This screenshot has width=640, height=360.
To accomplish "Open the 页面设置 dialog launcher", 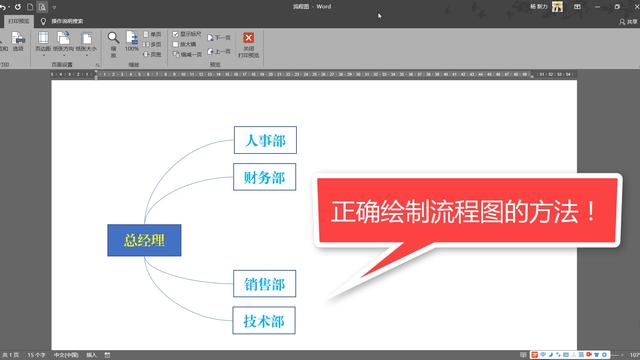I will (98, 65).
